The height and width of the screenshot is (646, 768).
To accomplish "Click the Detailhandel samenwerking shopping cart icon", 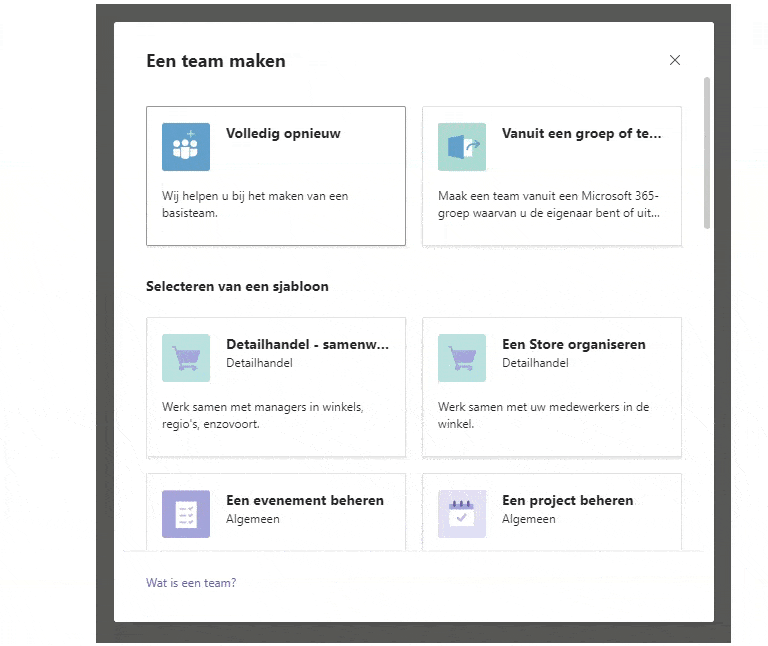I will (x=186, y=358).
